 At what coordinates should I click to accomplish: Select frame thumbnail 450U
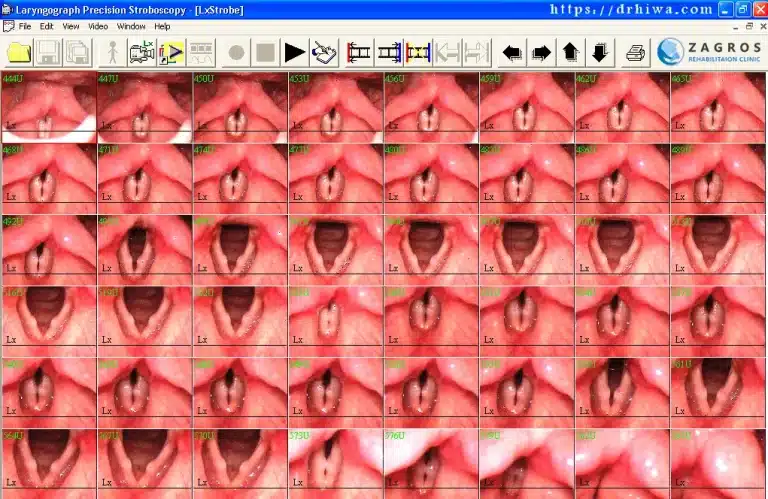point(240,107)
